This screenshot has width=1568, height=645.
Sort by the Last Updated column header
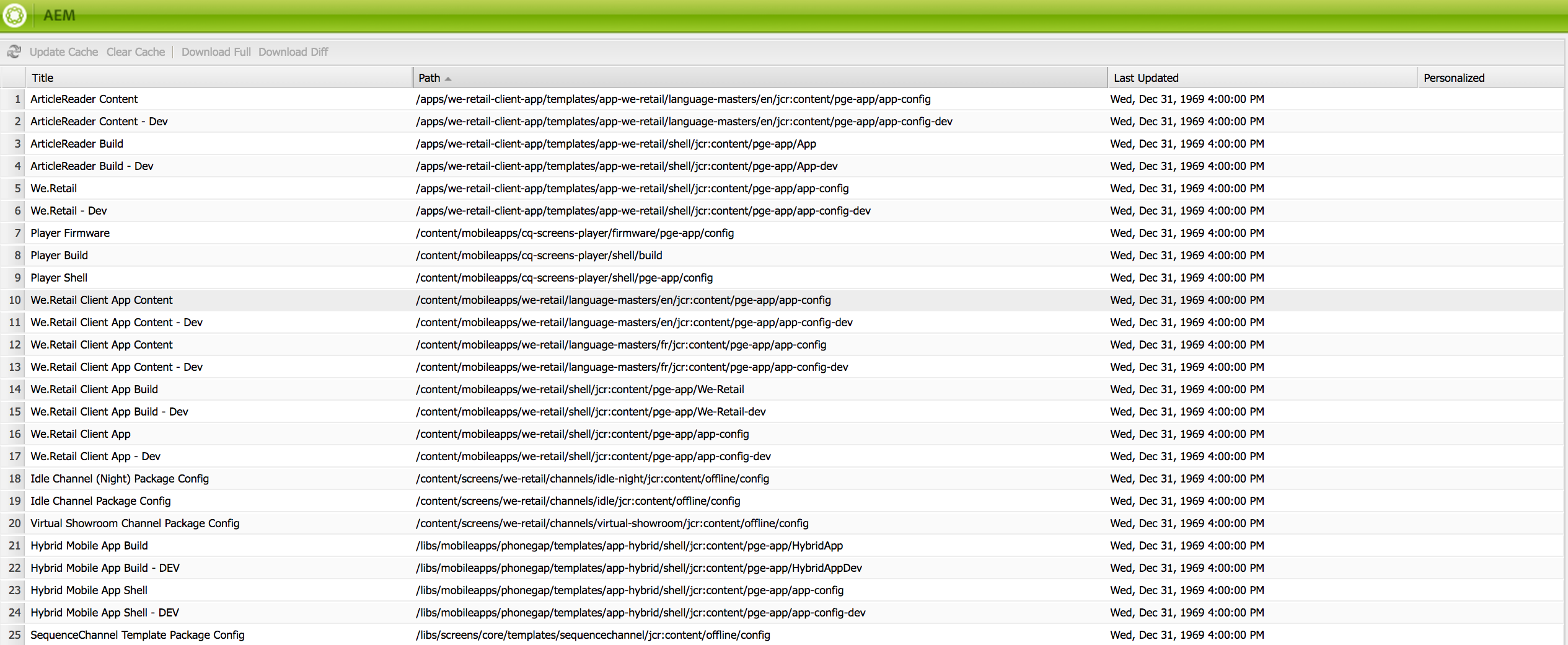coord(1262,78)
